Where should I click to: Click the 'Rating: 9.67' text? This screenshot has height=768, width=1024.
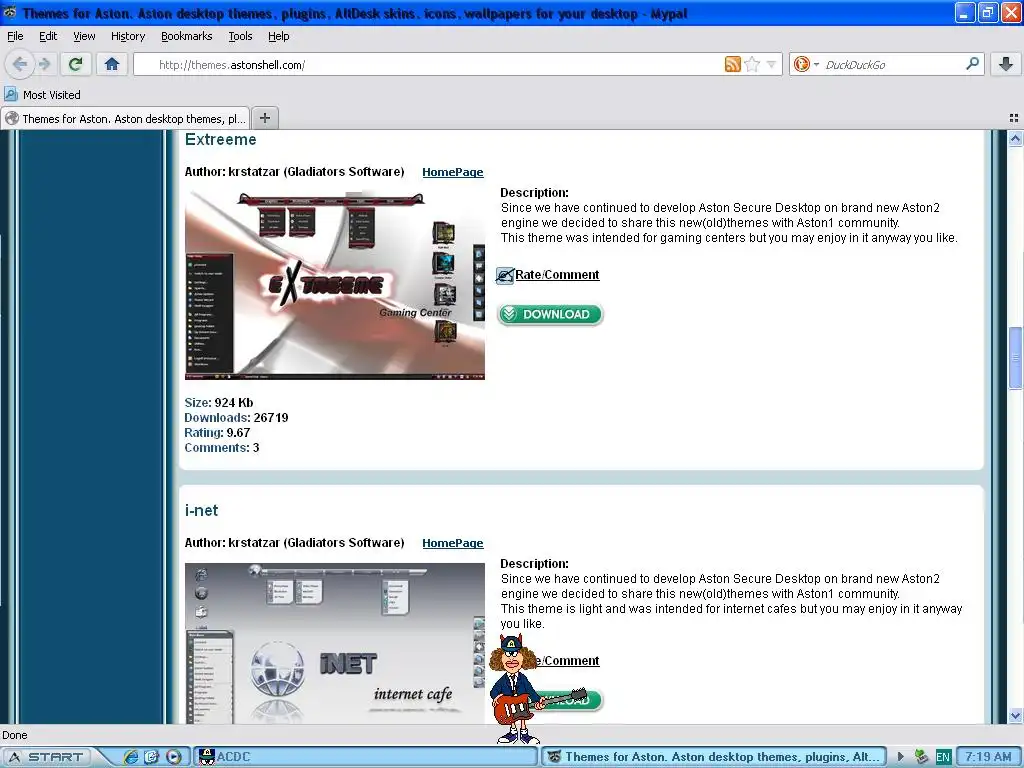[x=217, y=433]
